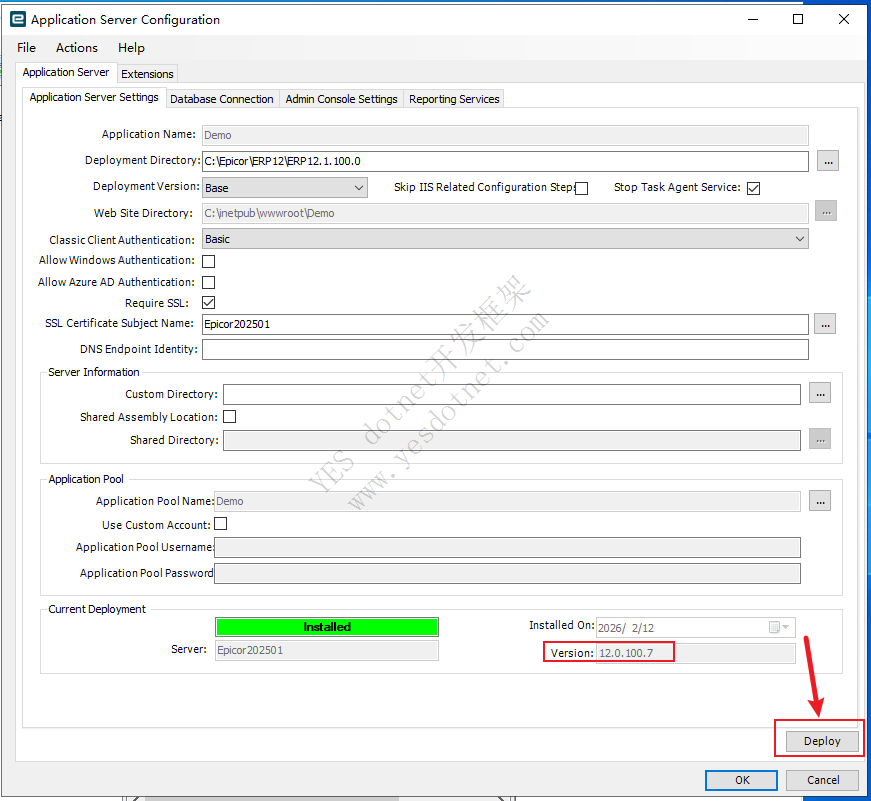Click the Epicor app icon in title bar

pyautogui.click(x=17, y=19)
